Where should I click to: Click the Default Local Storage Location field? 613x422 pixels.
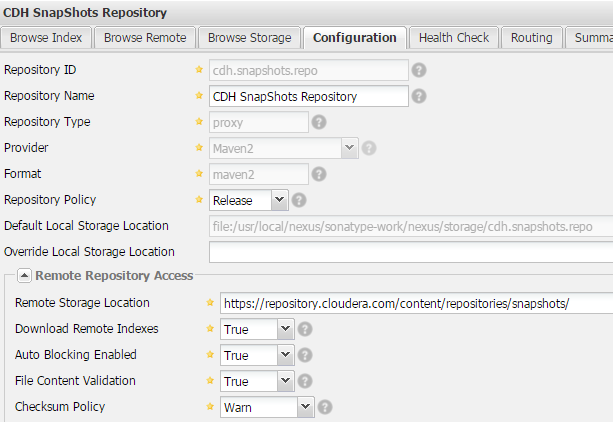[x=411, y=226]
